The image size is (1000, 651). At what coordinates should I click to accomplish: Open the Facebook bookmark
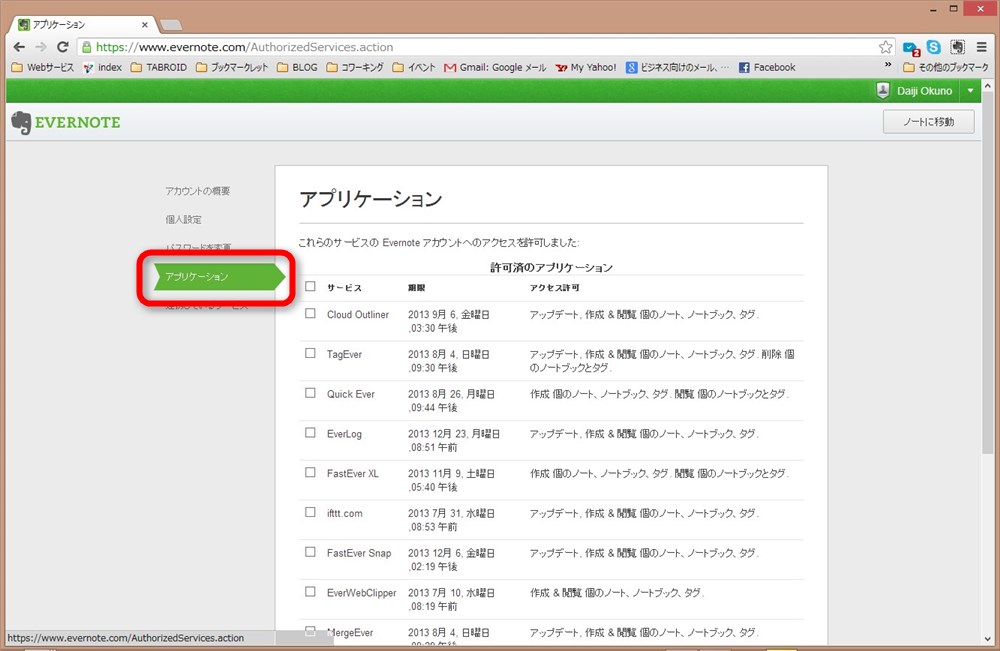(x=767, y=68)
